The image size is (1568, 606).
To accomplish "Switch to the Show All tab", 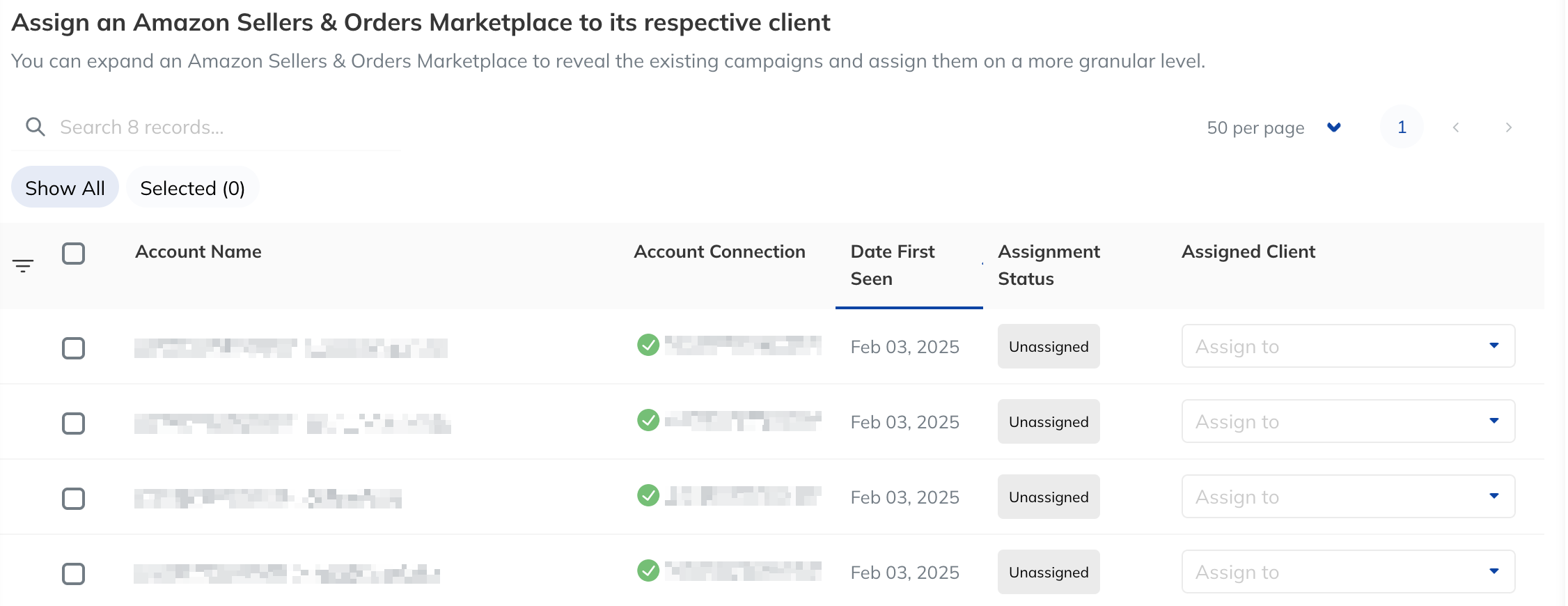I will tap(65, 187).
